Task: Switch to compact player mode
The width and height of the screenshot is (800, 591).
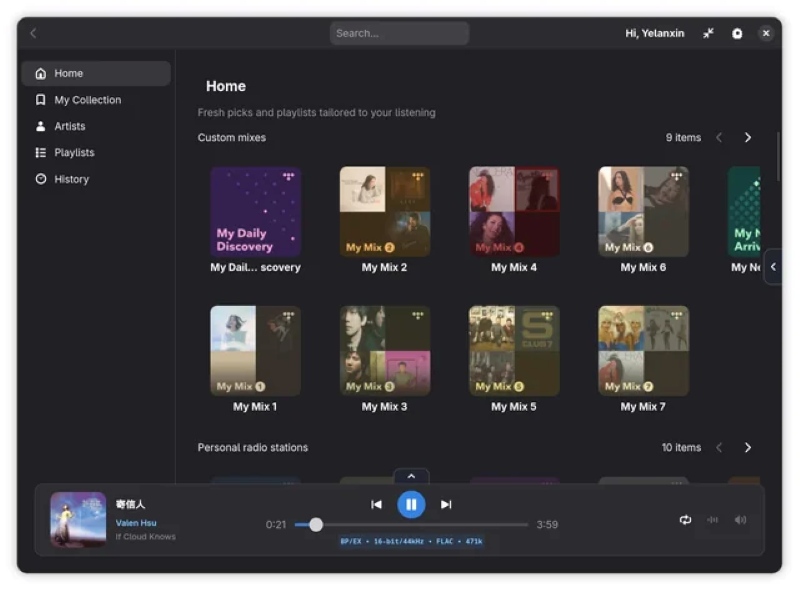Action: point(708,32)
